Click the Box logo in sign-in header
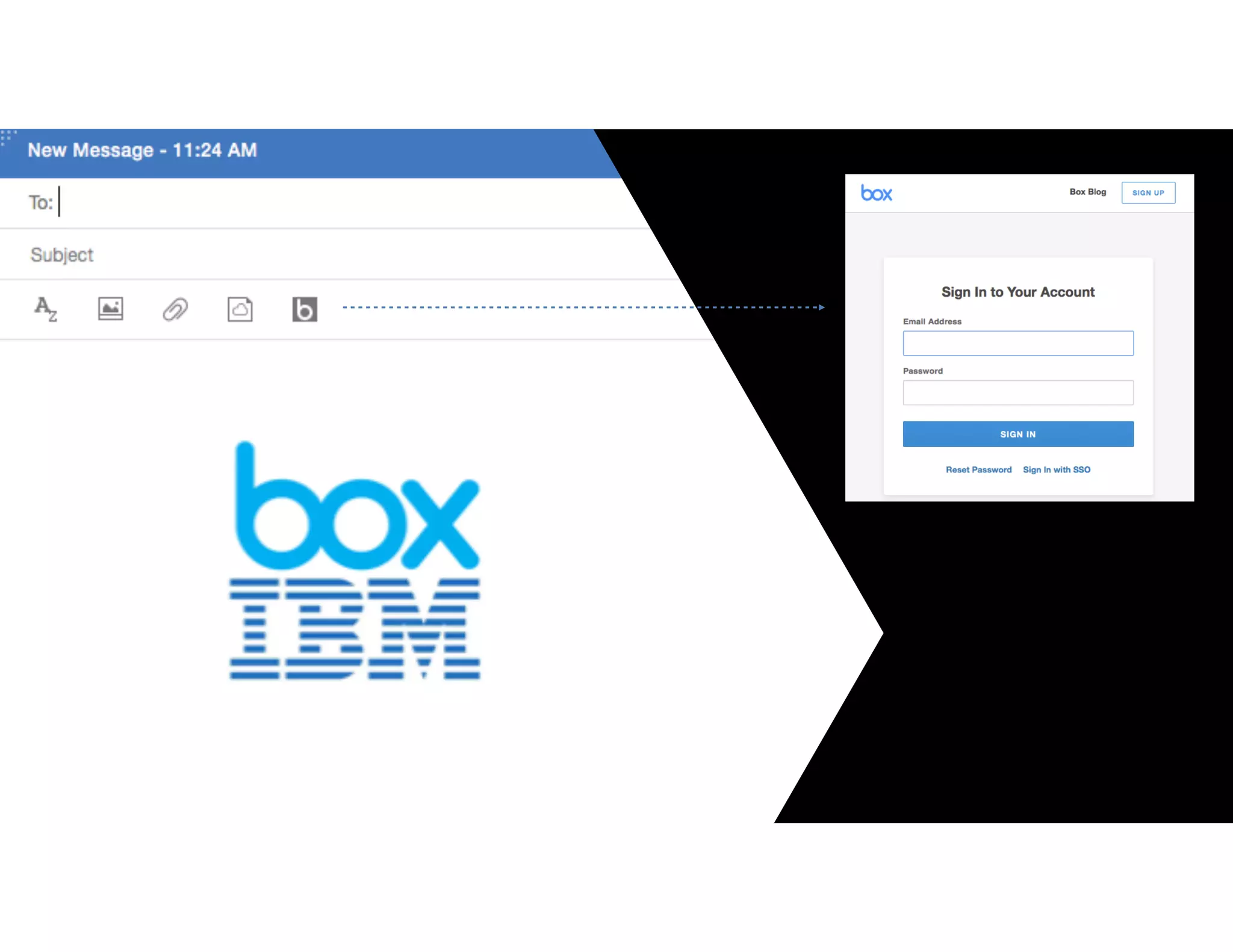Viewport: 1233px width, 952px height. click(876, 193)
